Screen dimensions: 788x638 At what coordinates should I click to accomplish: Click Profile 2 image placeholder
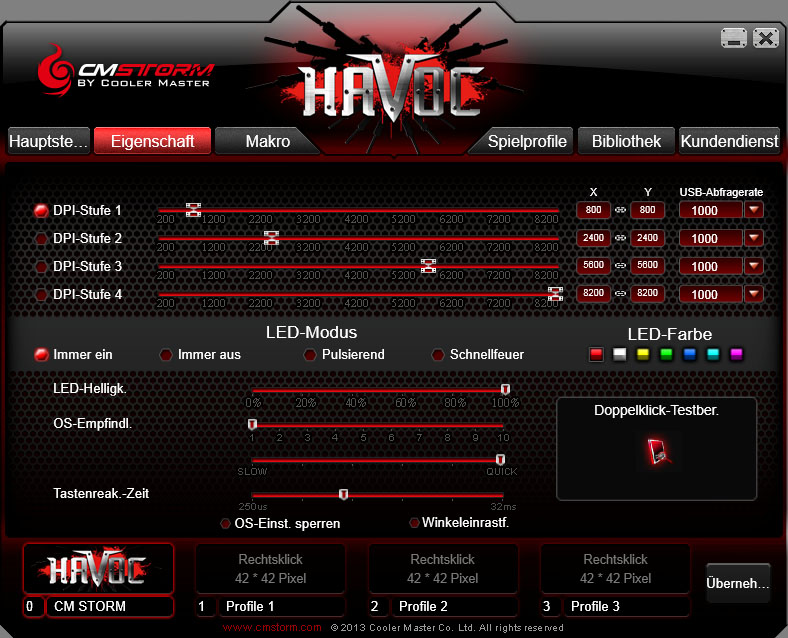pos(443,569)
